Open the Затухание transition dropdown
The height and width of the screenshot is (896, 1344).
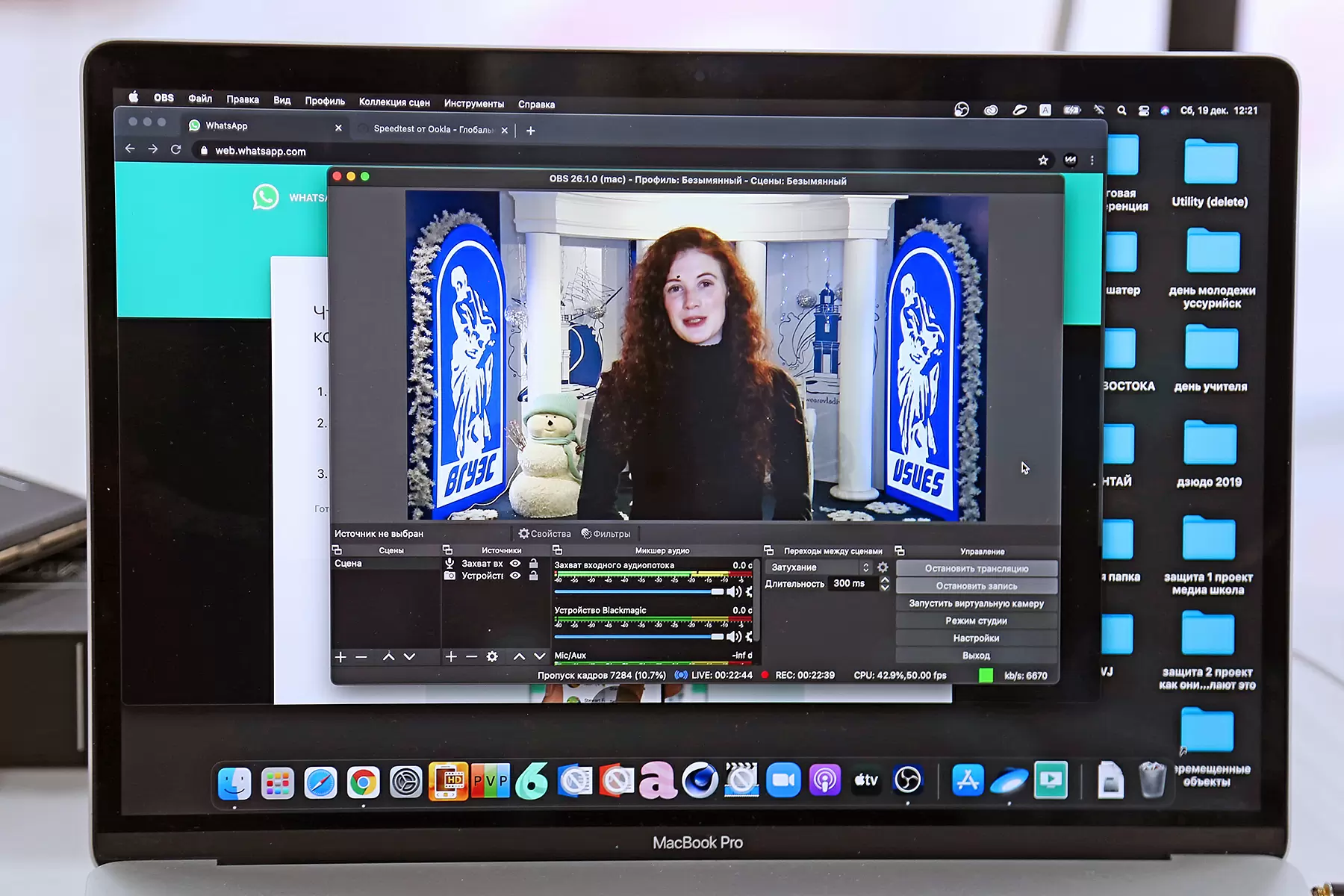(819, 567)
